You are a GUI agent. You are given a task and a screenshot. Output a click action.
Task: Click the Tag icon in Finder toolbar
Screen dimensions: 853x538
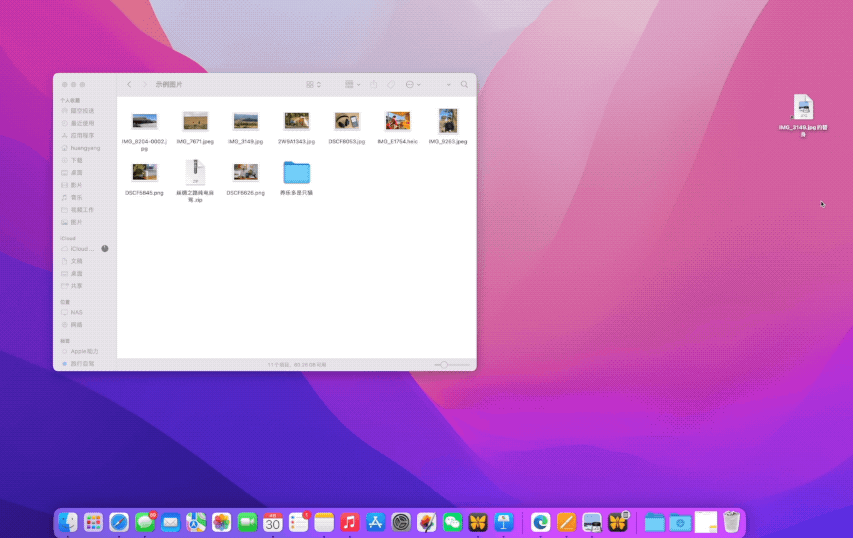391,84
